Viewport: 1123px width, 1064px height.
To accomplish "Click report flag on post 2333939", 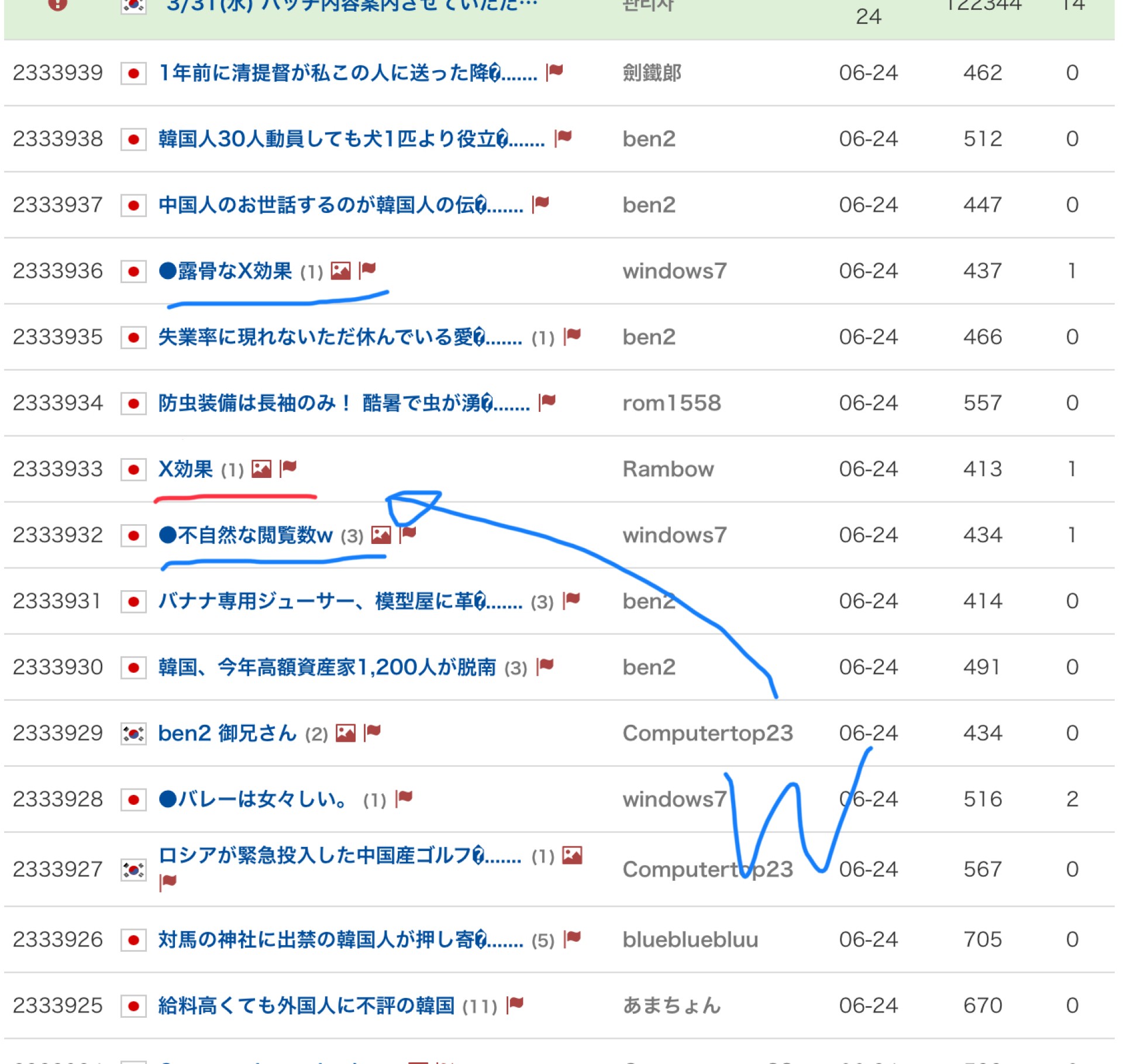I will point(554,72).
